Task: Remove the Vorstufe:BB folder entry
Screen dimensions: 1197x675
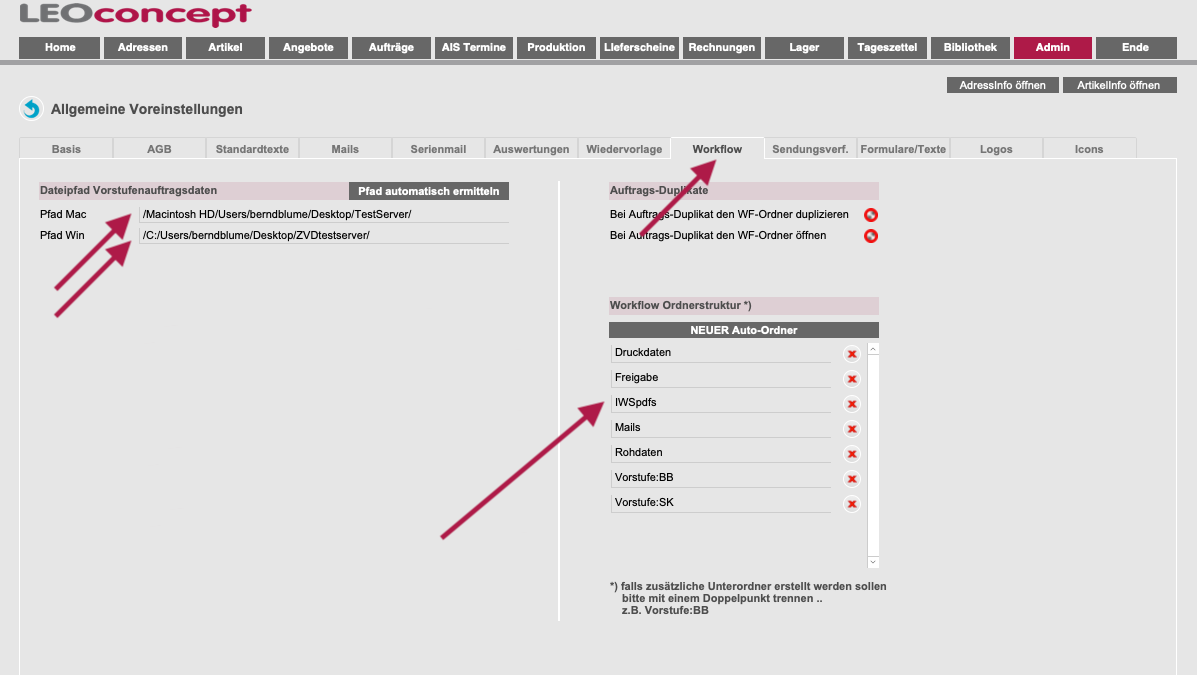Action: point(852,479)
